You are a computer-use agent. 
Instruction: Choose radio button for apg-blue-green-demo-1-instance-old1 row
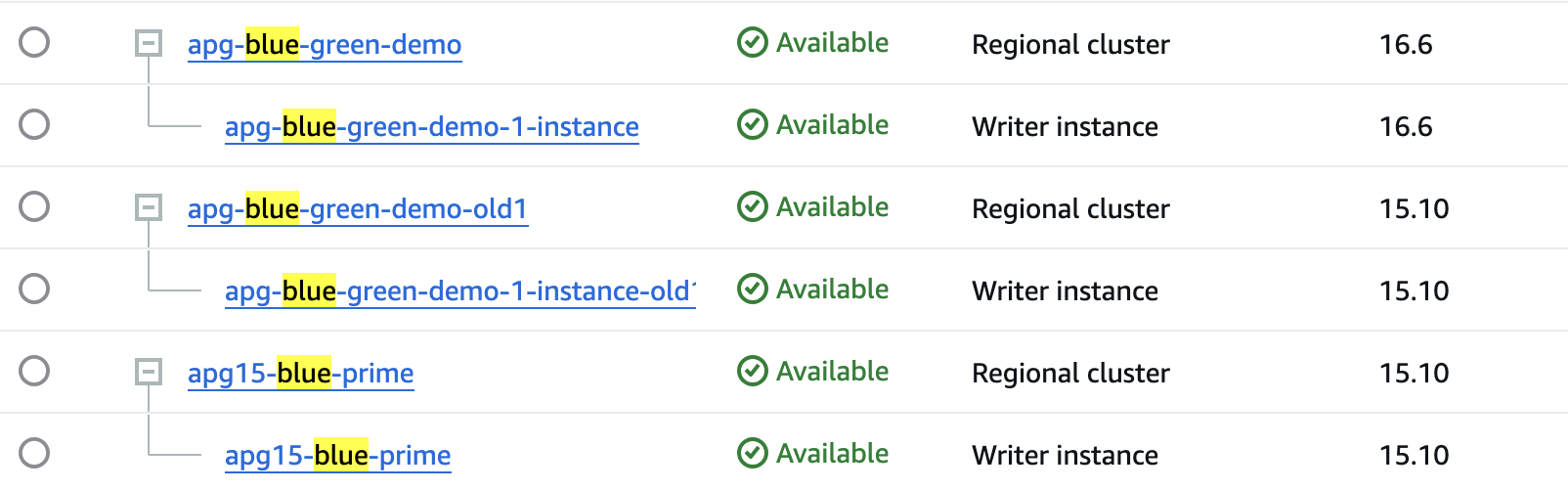point(34,290)
